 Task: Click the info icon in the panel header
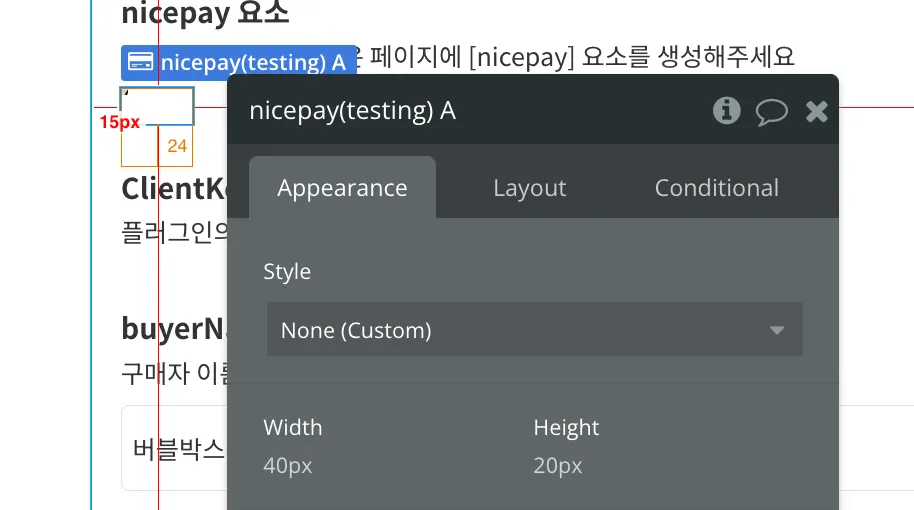coord(727,110)
